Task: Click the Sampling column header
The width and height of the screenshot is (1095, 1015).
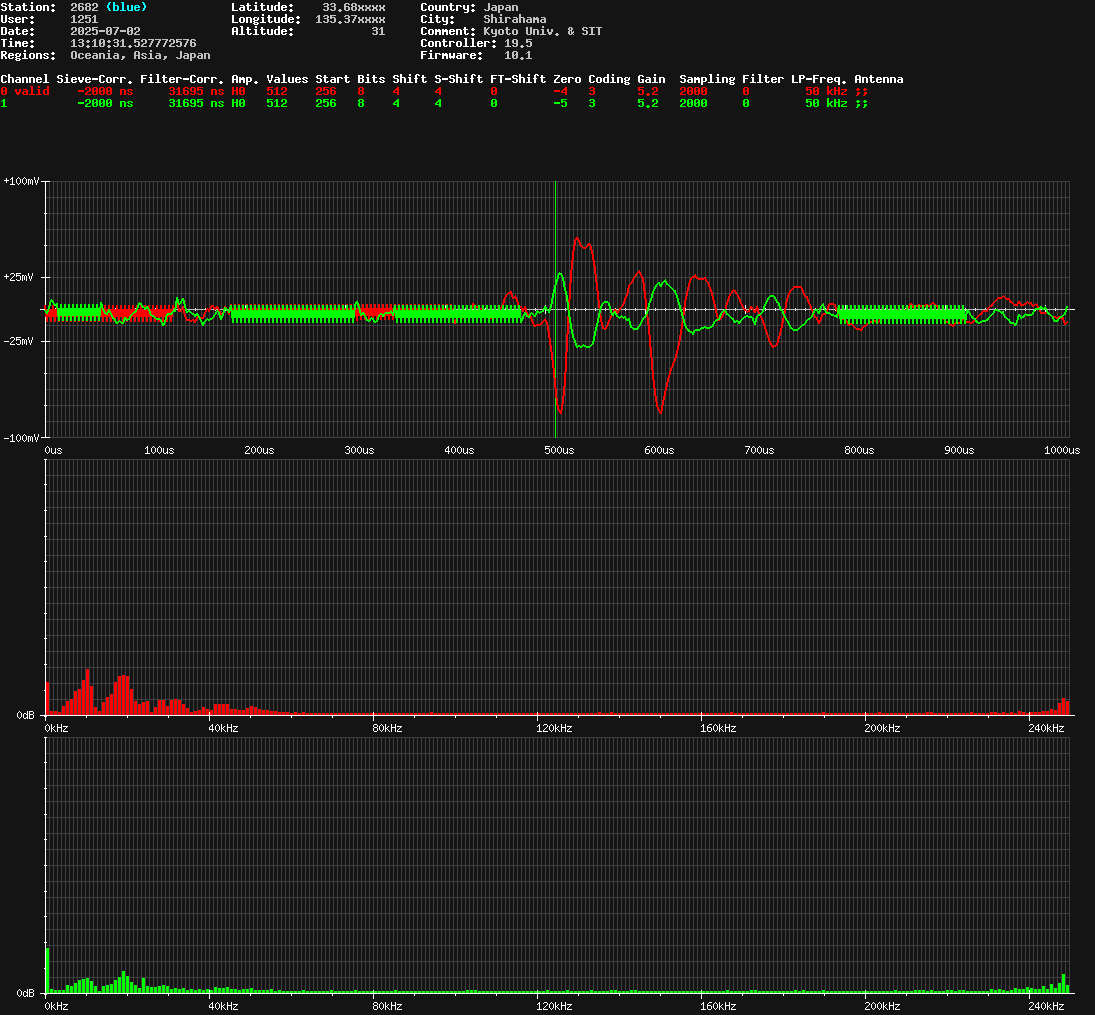Action: [707, 79]
